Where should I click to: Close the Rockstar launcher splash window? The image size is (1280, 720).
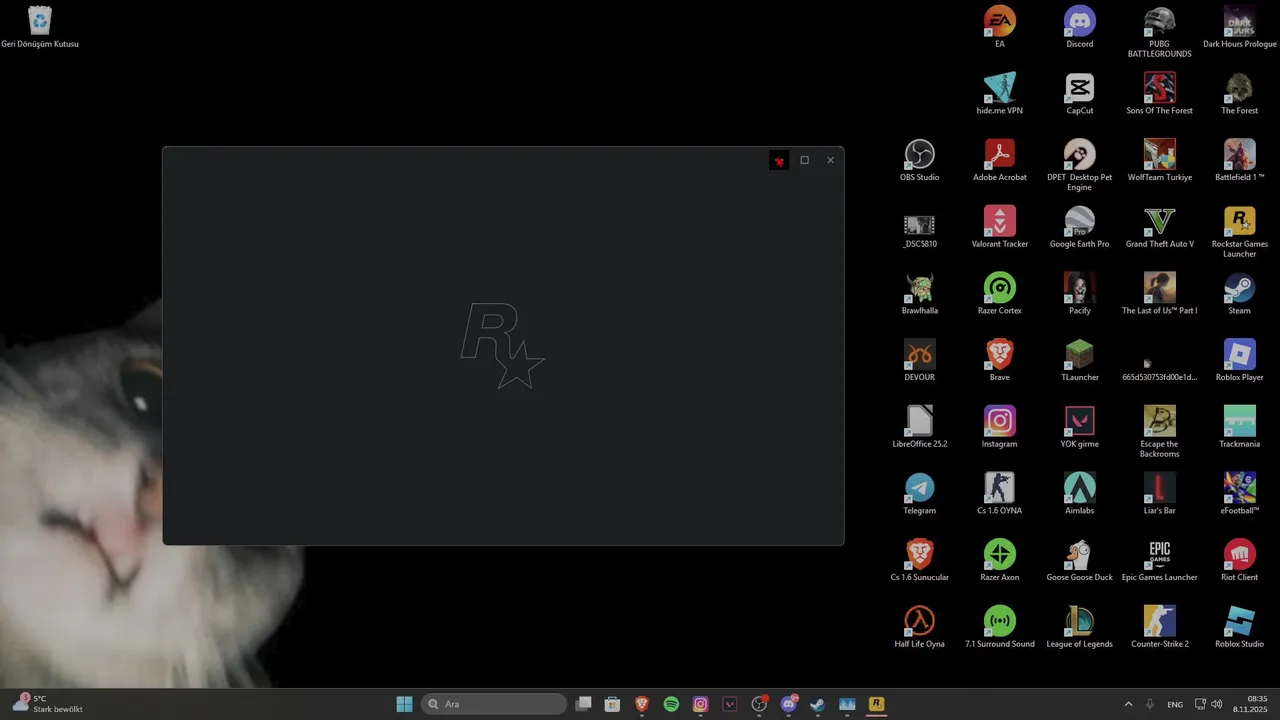point(830,160)
